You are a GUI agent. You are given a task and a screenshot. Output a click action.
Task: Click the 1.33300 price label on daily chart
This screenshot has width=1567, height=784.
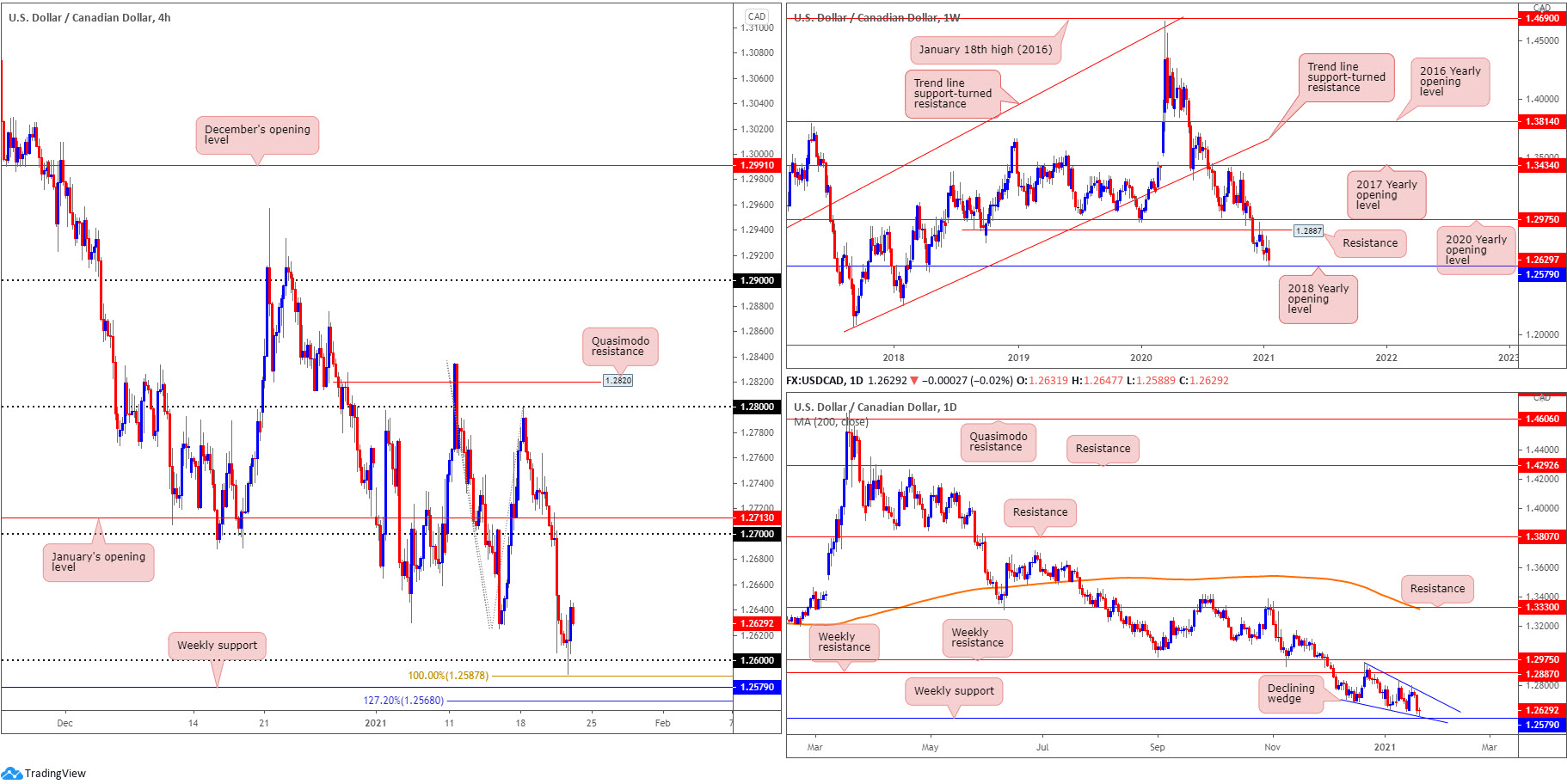click(1542, 607)
